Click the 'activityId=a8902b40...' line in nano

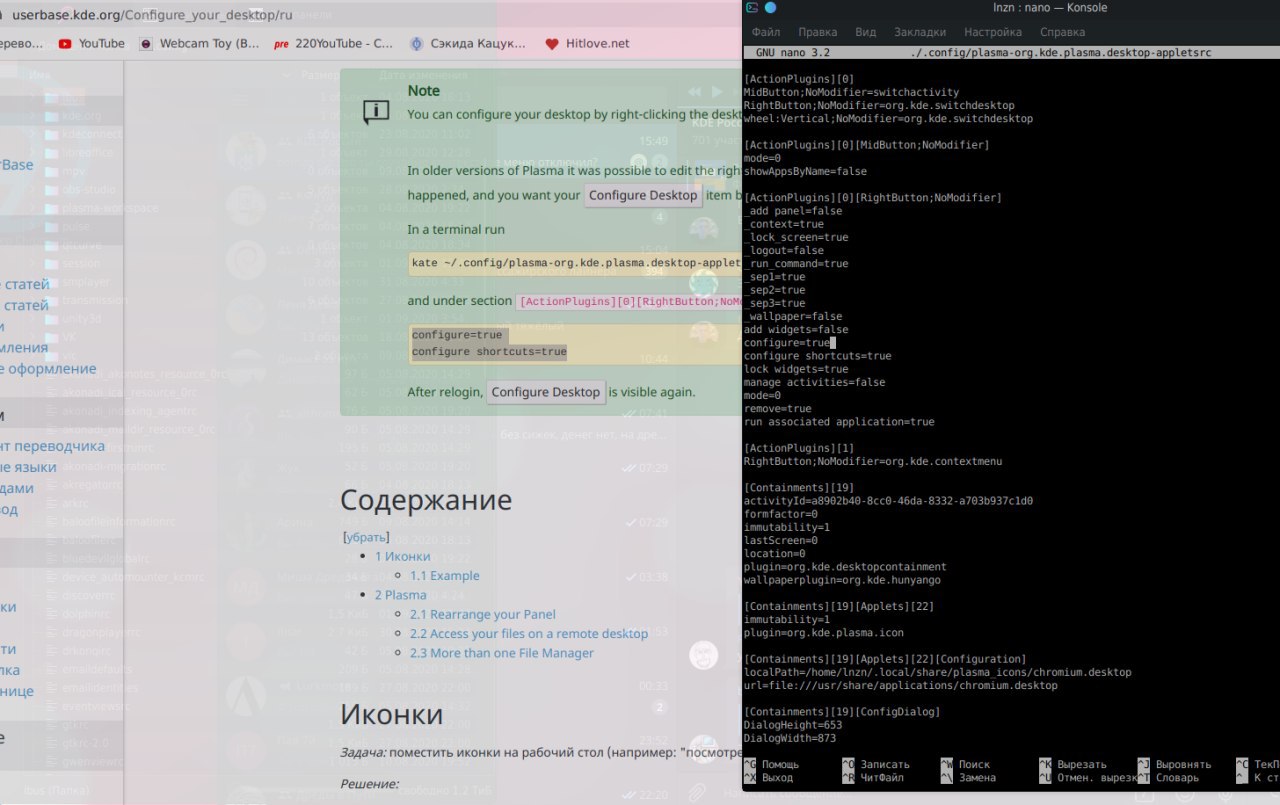click(888, 501)
